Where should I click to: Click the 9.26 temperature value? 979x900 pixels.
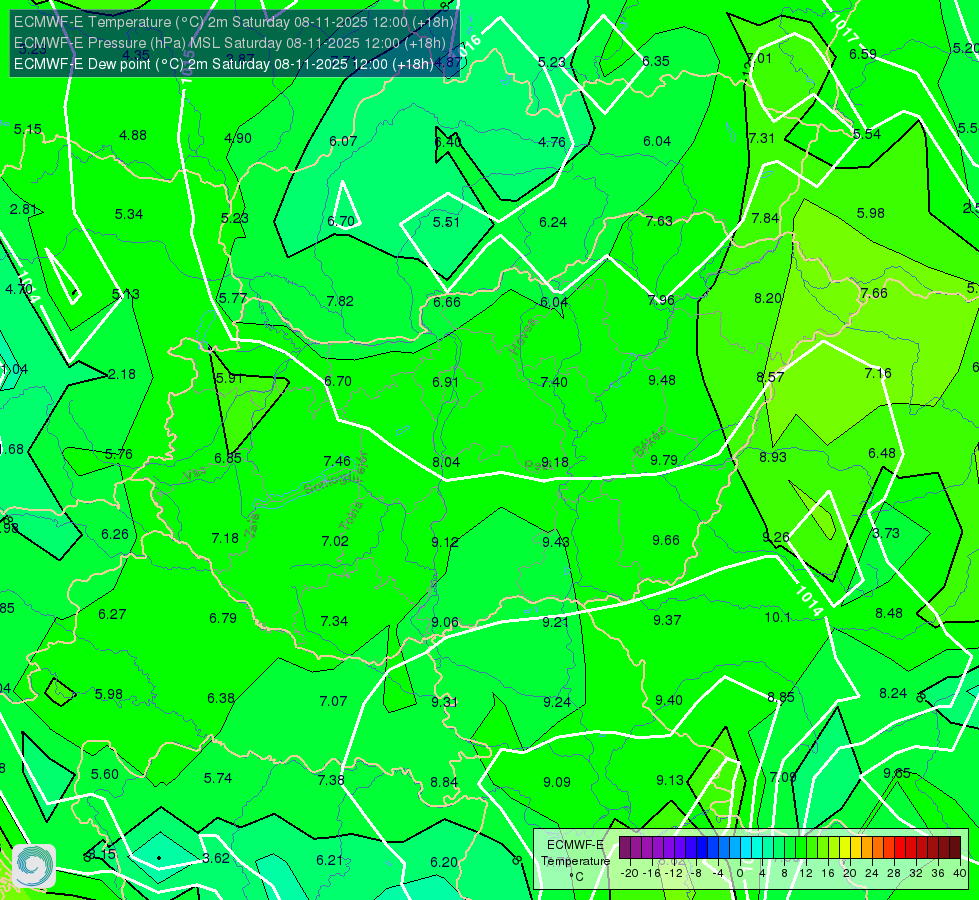776,537
